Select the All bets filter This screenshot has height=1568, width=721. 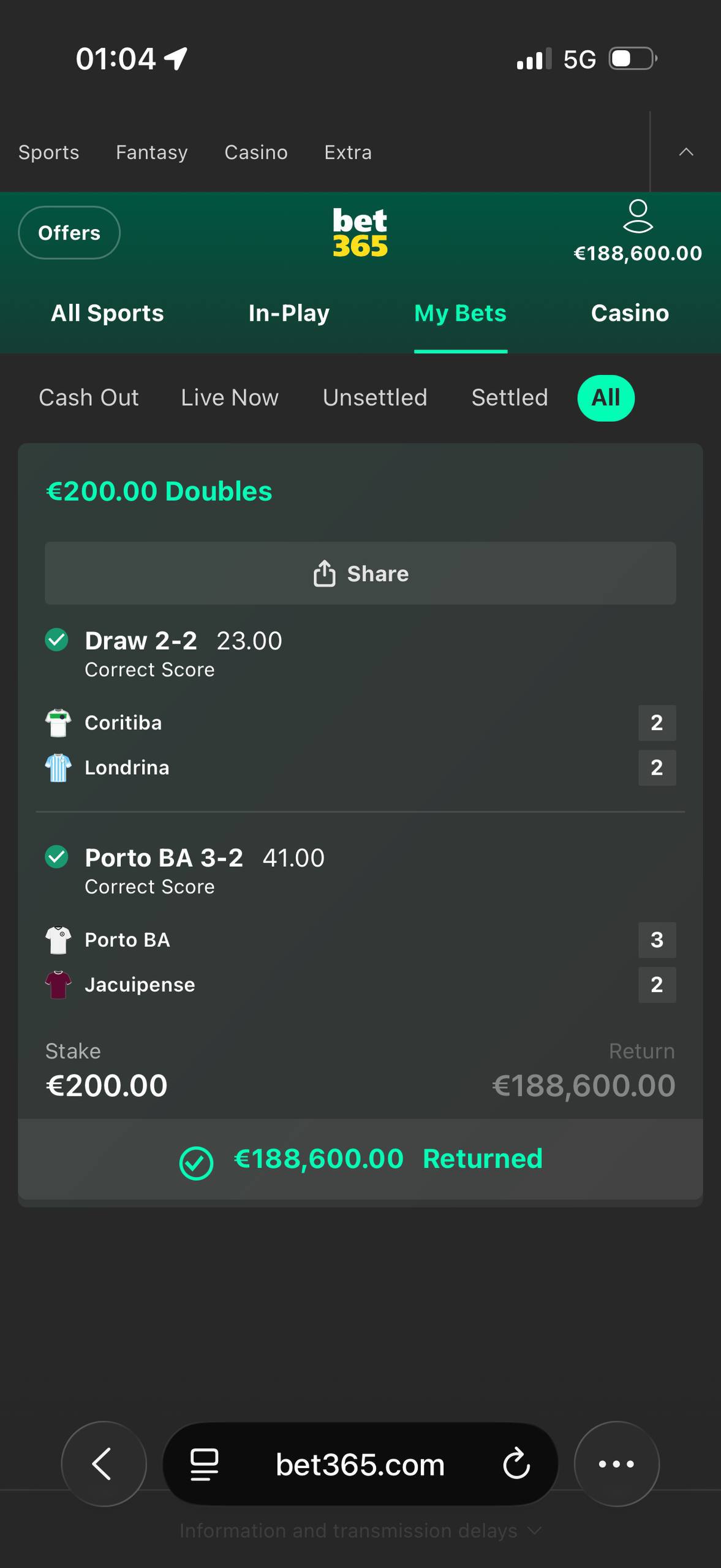(x=605, y=398)
